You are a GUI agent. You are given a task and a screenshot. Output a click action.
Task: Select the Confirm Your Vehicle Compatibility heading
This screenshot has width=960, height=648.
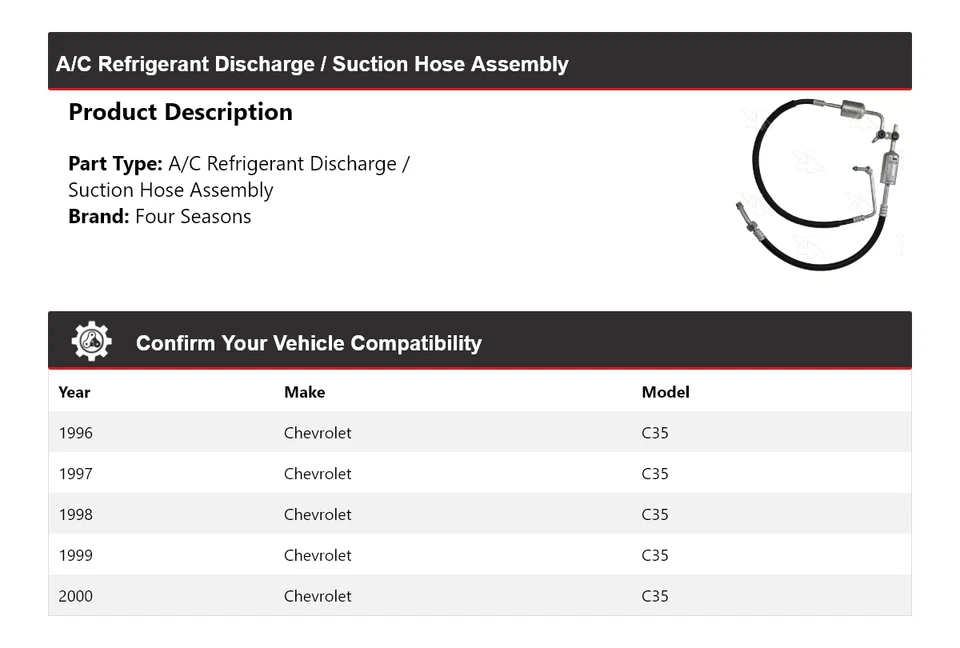point(308,343)
